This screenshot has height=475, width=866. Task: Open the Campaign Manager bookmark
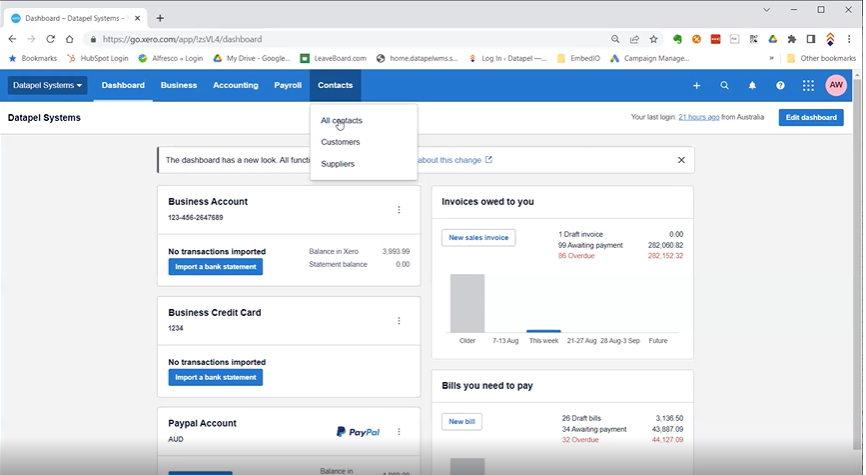point(650,58)
